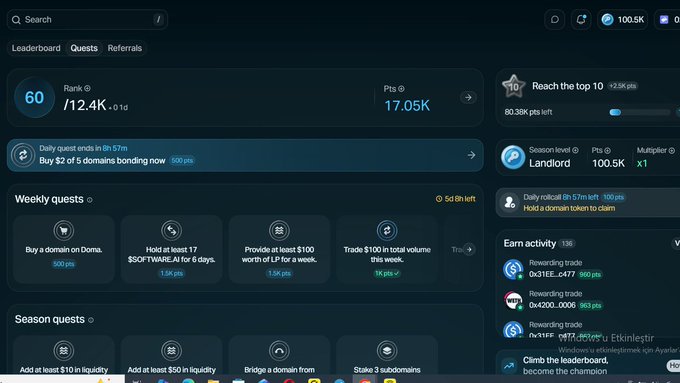
Task: Click the rank 60 circle badge
Action: [x=34, y=98]
